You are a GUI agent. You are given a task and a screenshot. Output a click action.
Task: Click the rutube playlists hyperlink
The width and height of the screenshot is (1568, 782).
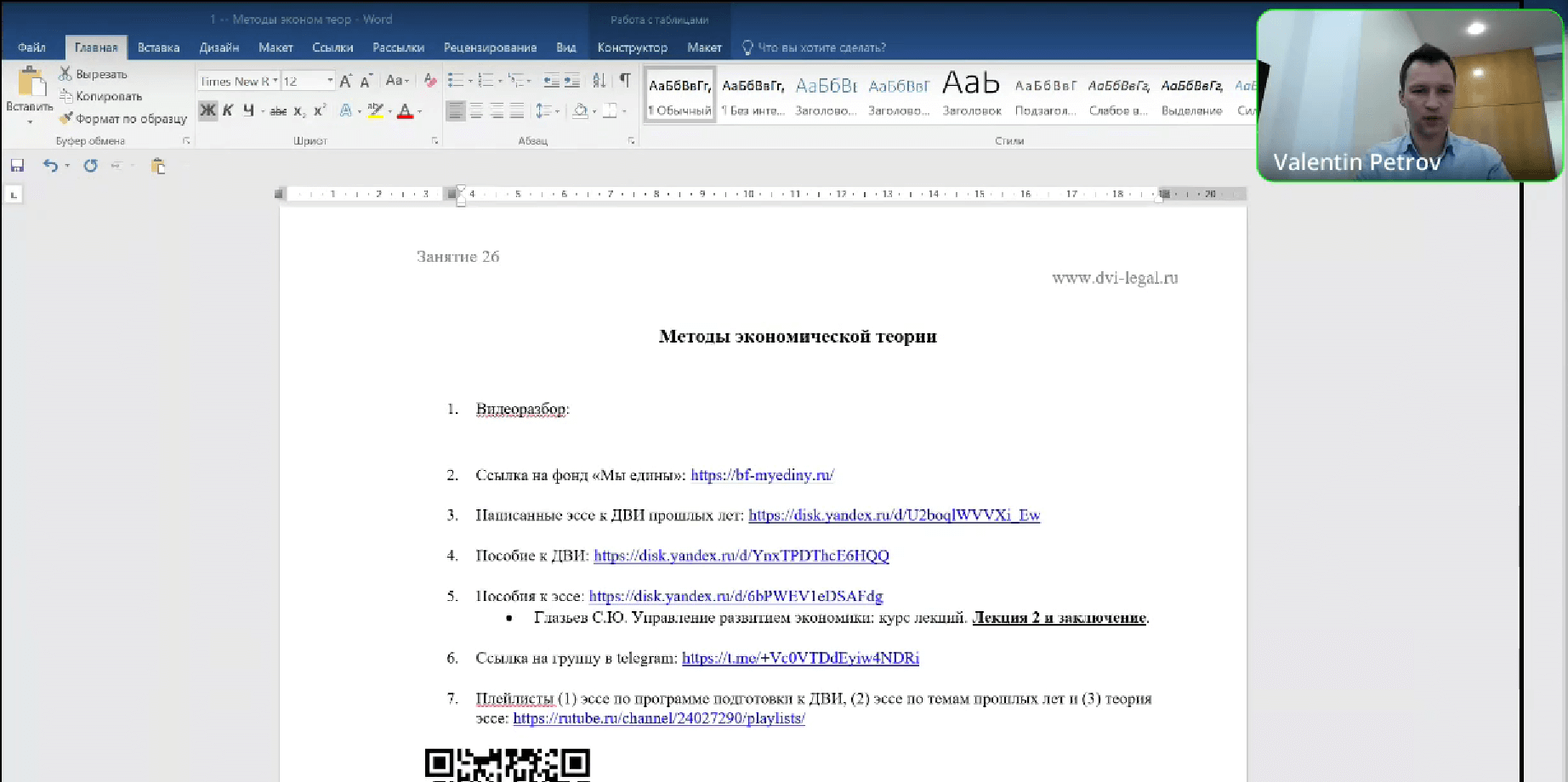(659, 718)
